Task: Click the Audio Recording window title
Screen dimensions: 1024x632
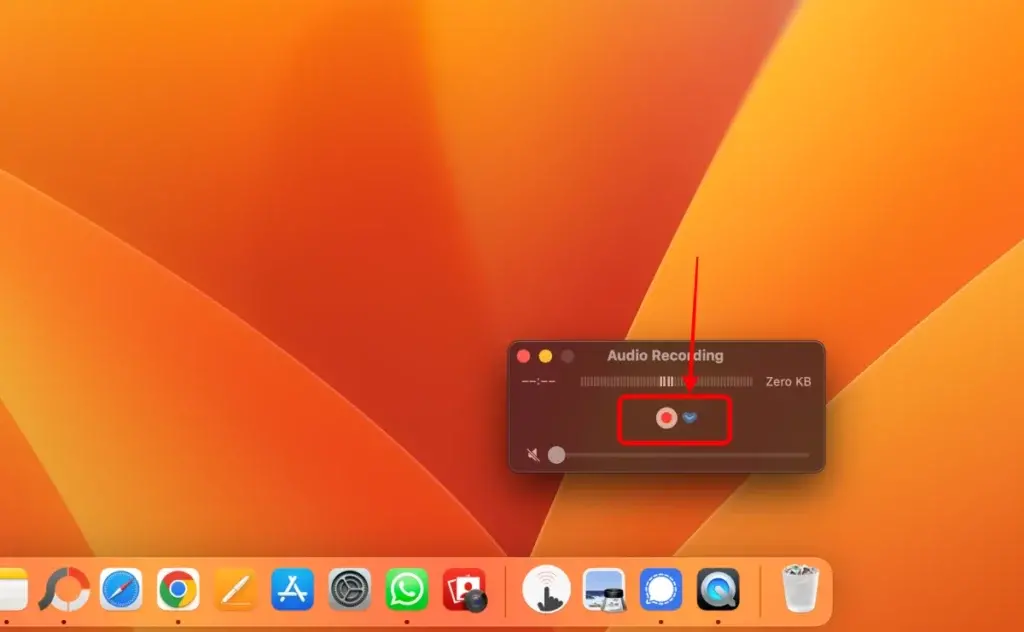Action: tap(665, 356)
